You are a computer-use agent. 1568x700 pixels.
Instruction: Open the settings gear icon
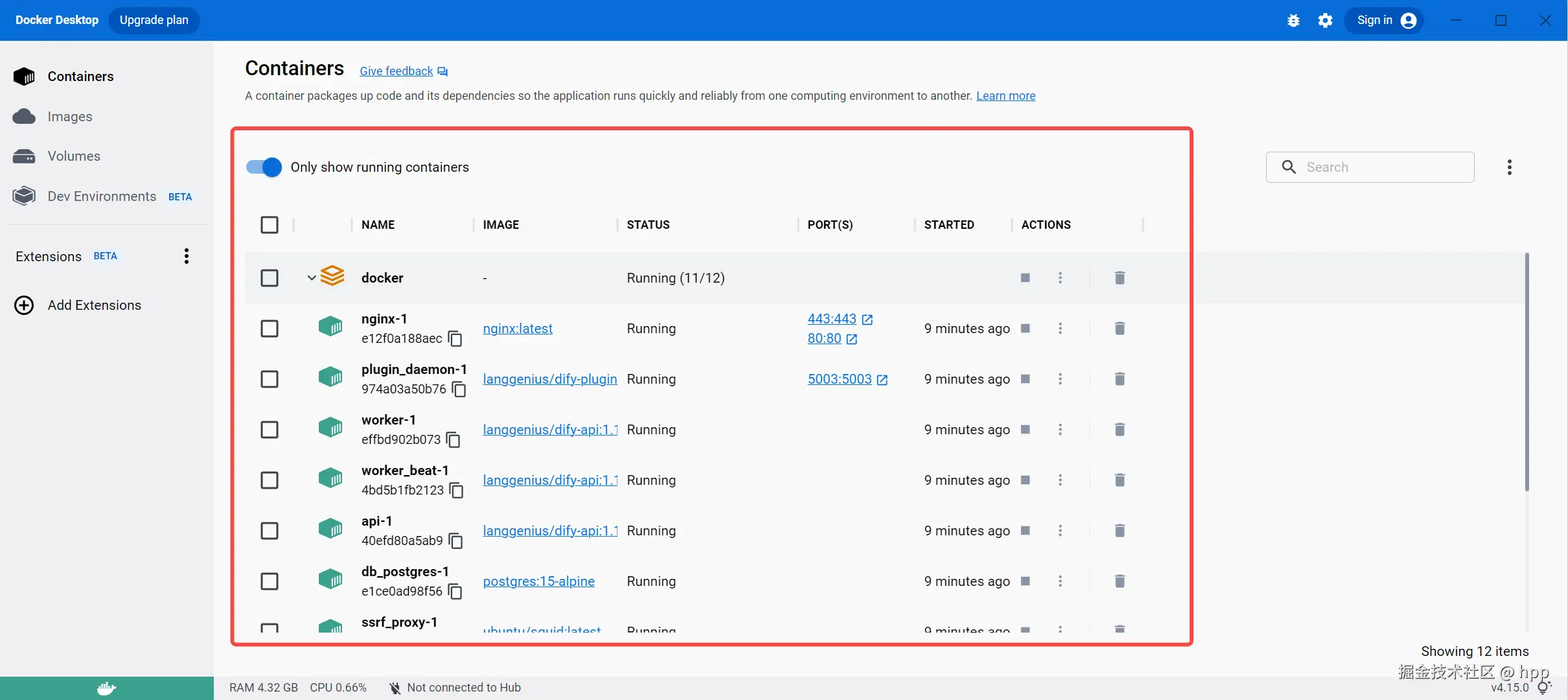click(x=1325, y=21)
